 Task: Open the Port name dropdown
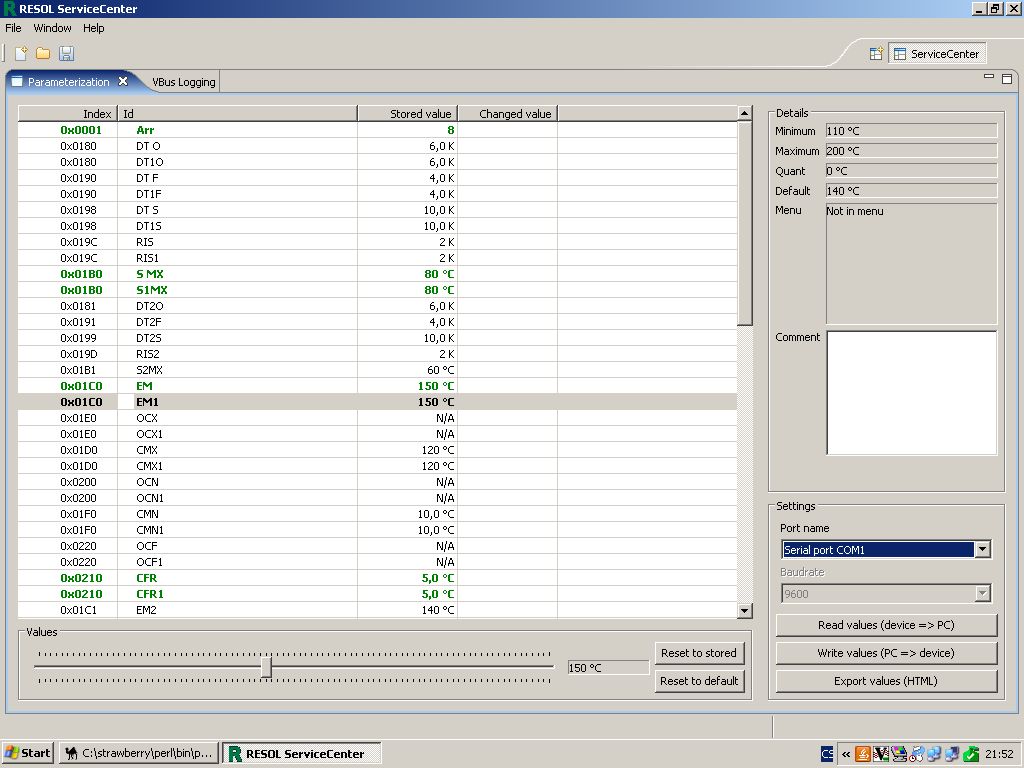click(x=982, y=550)
